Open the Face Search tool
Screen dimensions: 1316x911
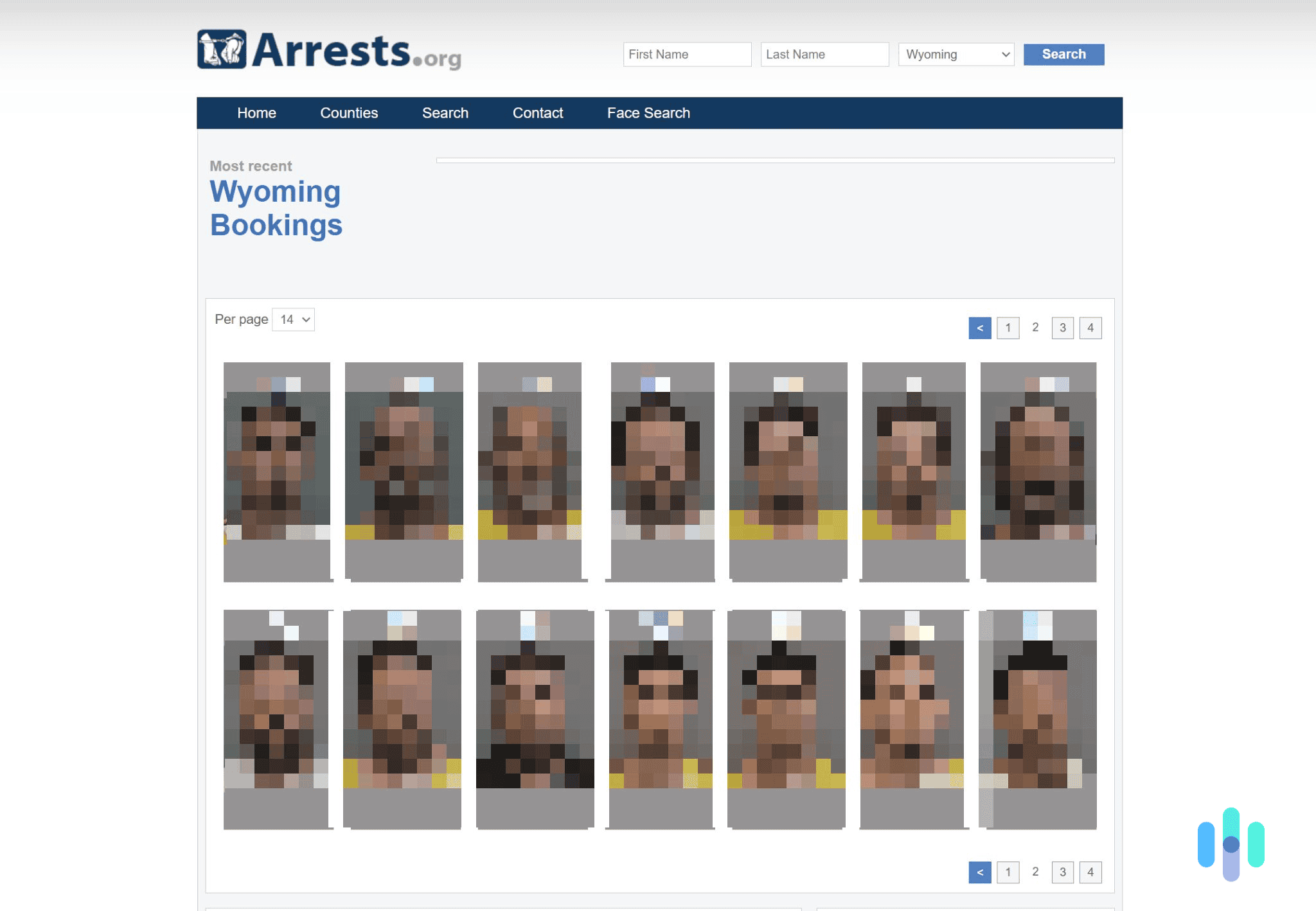pos(648,111)
